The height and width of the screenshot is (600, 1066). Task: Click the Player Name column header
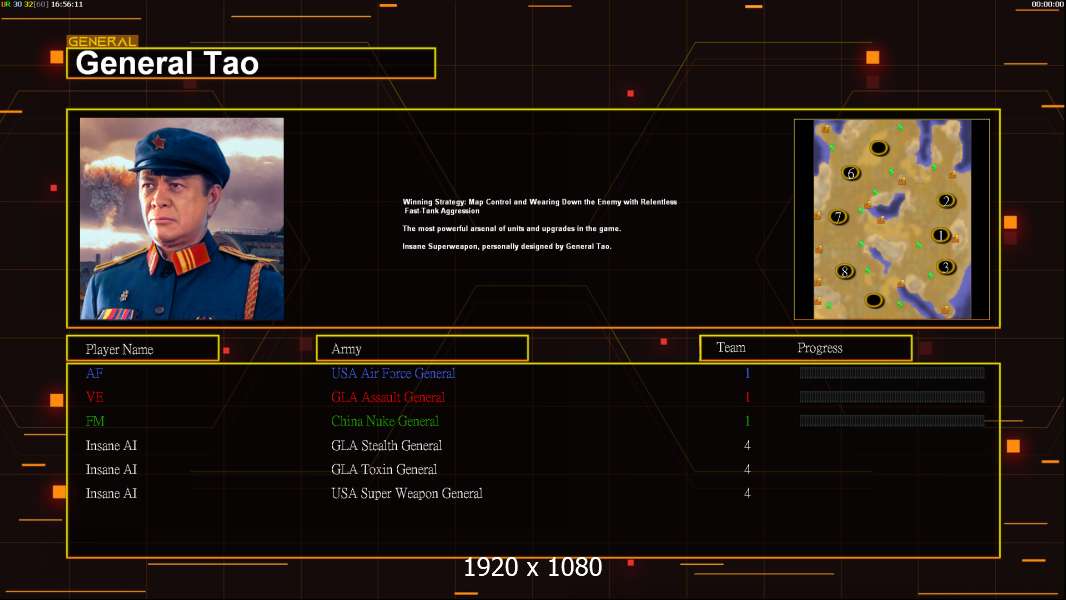tap(143, 349)
